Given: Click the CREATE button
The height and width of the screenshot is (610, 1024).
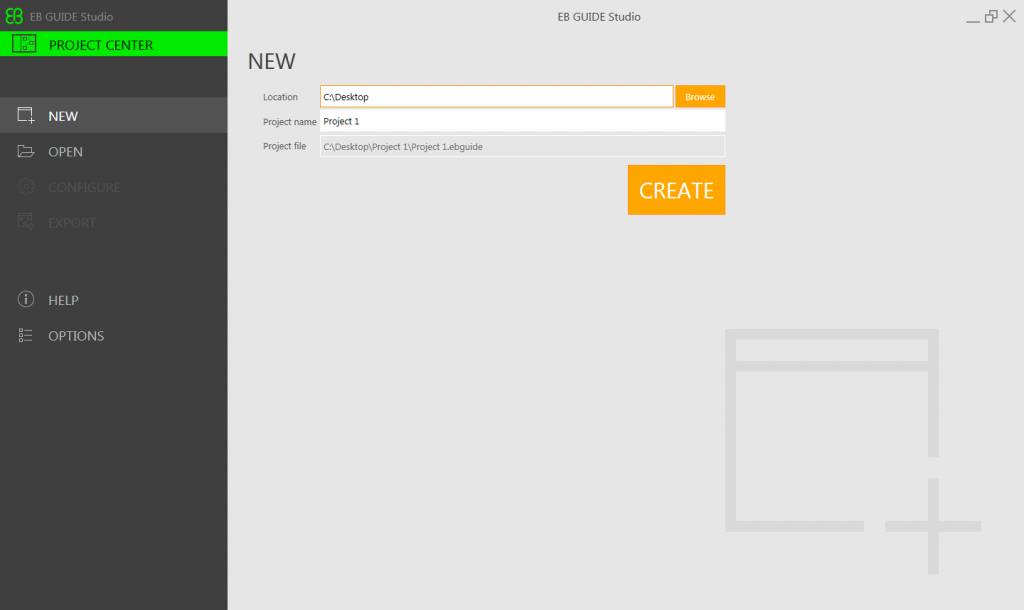Looking at the screenshot, I should [x=677, y=190].
